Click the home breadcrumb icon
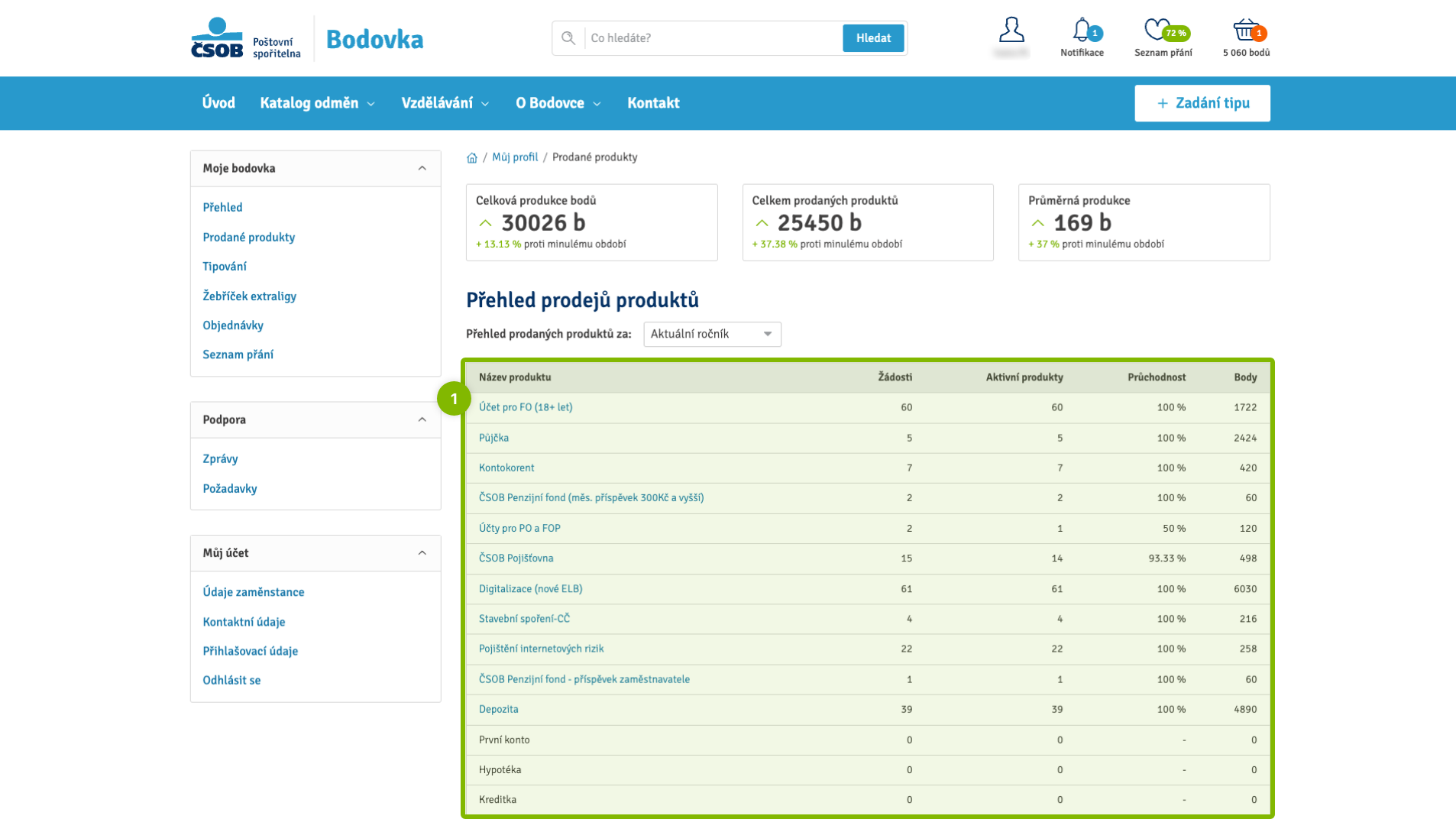Image resolution: width=1456 pixels, height=819 pixels. (472, 158)
